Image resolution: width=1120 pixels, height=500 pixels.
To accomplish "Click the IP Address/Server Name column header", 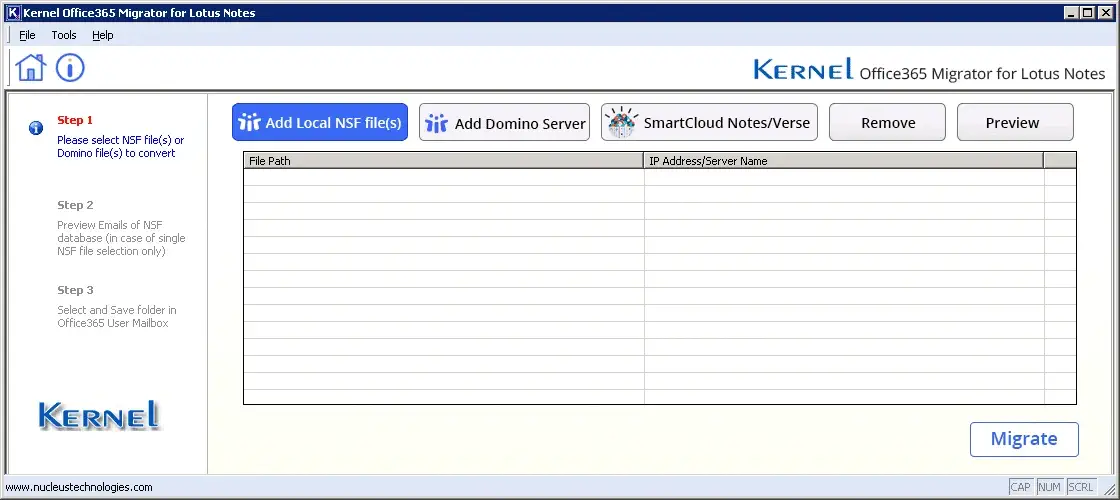I will 843,161.
